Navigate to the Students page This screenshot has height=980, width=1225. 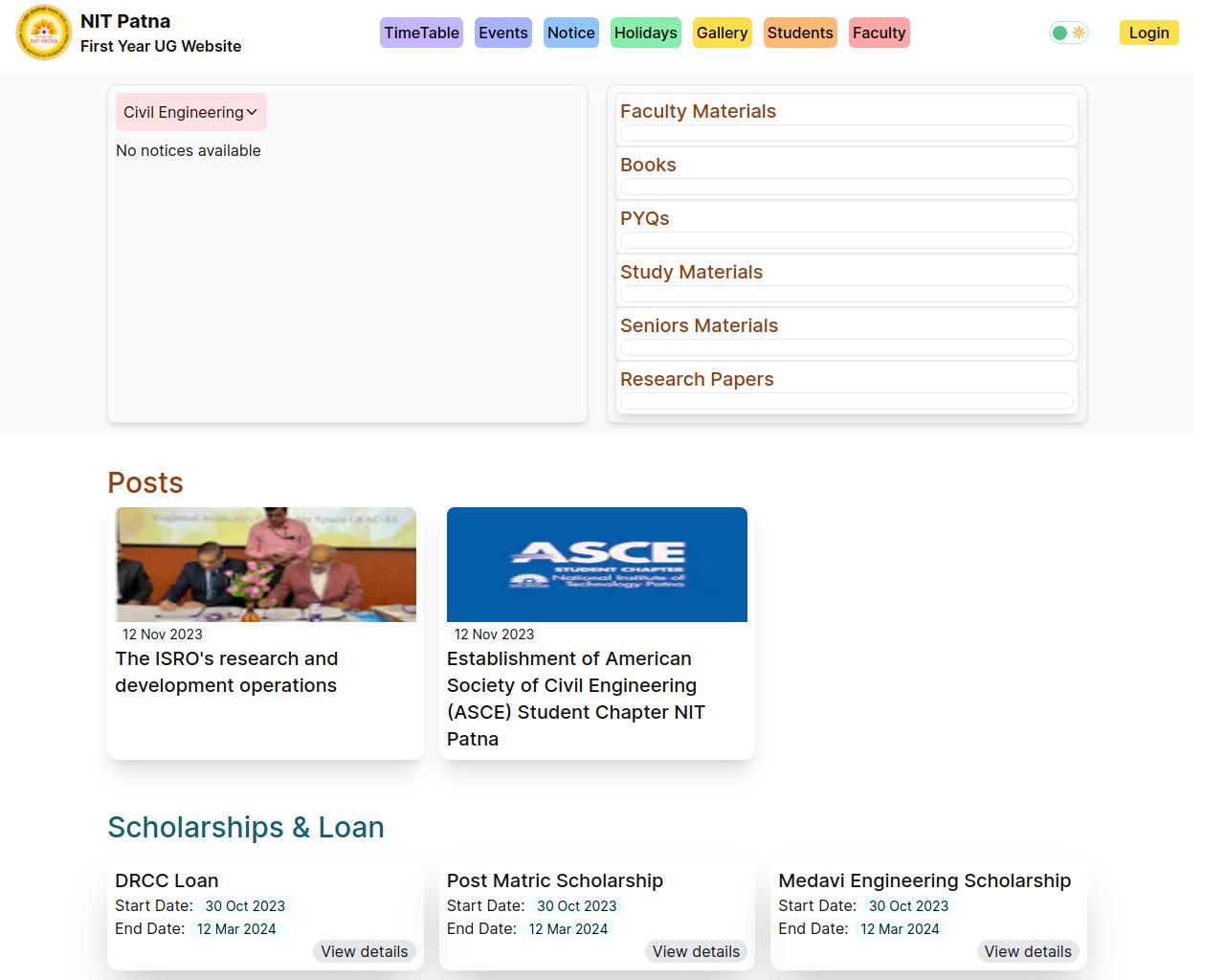pos(800,33)
